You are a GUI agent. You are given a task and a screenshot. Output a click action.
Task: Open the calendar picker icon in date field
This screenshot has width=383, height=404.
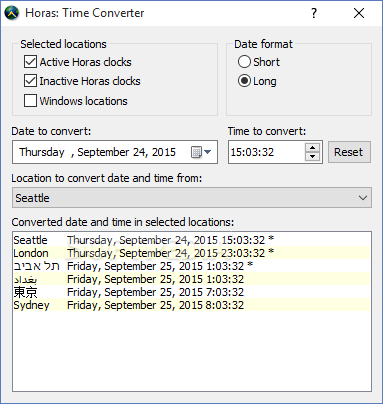[x=196, y=152]
